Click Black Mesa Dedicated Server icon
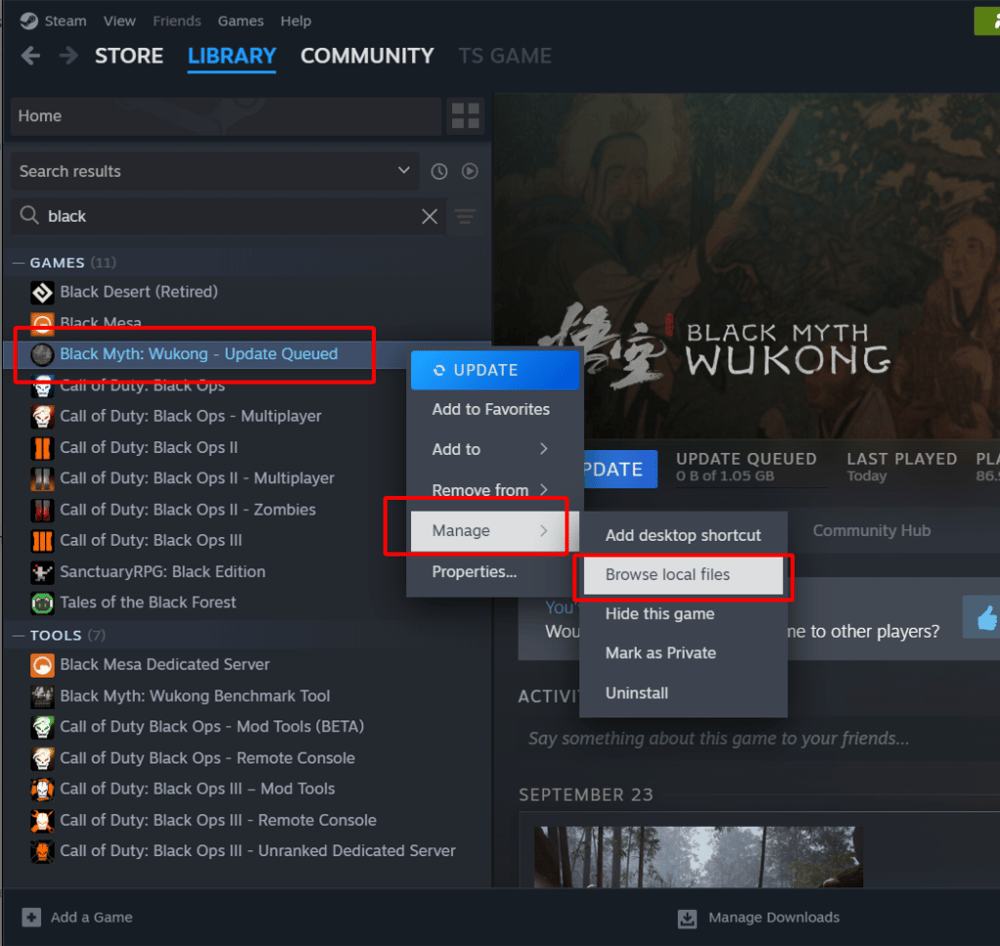The width and height of the screenshot is (1000, 946). coord(42,665)
